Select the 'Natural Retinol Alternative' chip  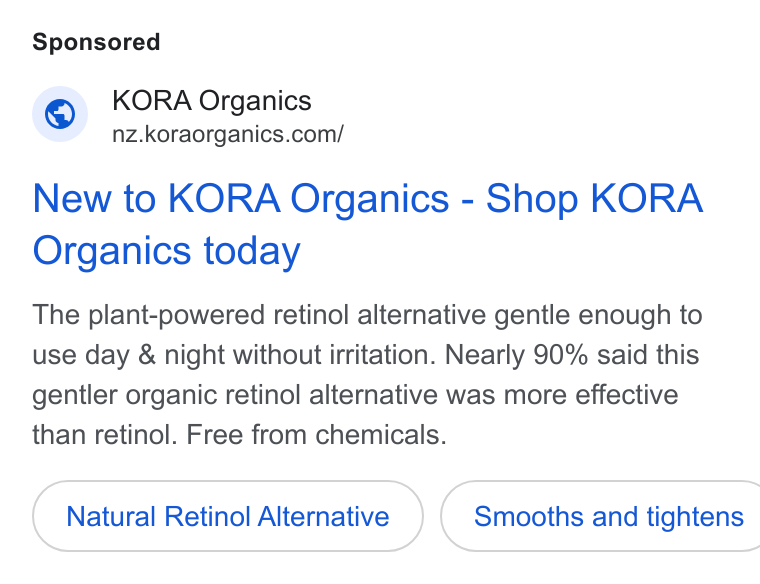[x=228, y=516]
